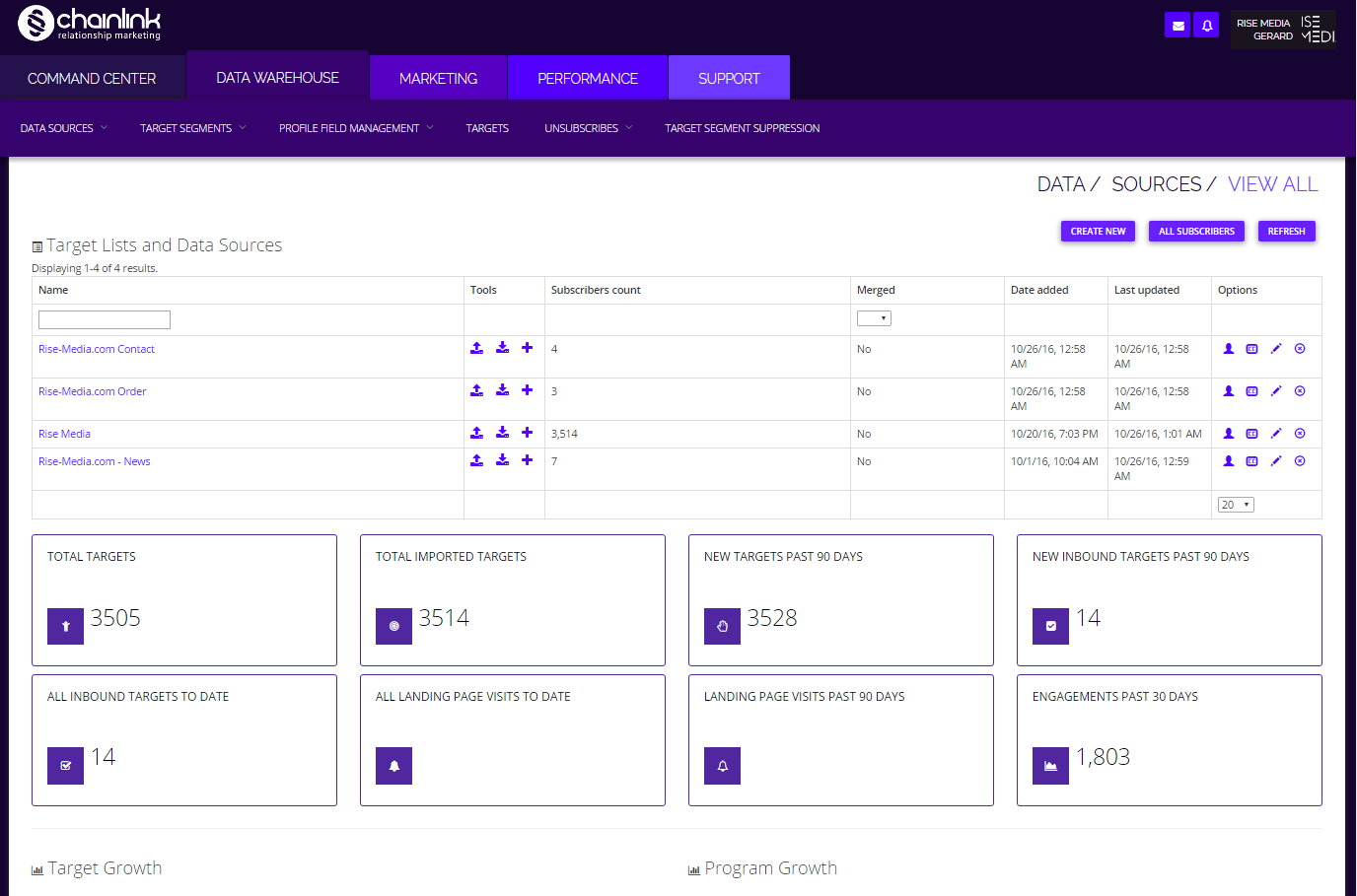The width and height of the screenshot is (1357, 896).
Task: Click the notifications bell icon in header
Action: (1206, 26)
